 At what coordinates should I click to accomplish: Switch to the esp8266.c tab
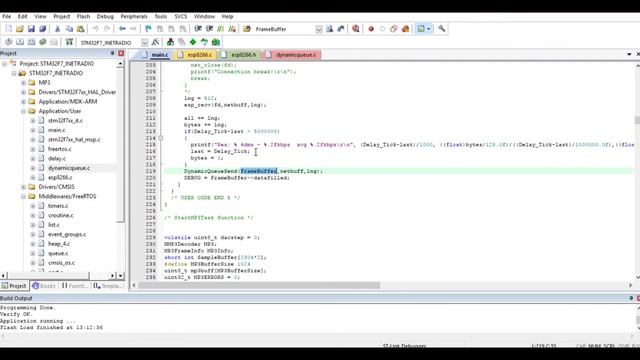pyautogui.click(x=196, y=55)
